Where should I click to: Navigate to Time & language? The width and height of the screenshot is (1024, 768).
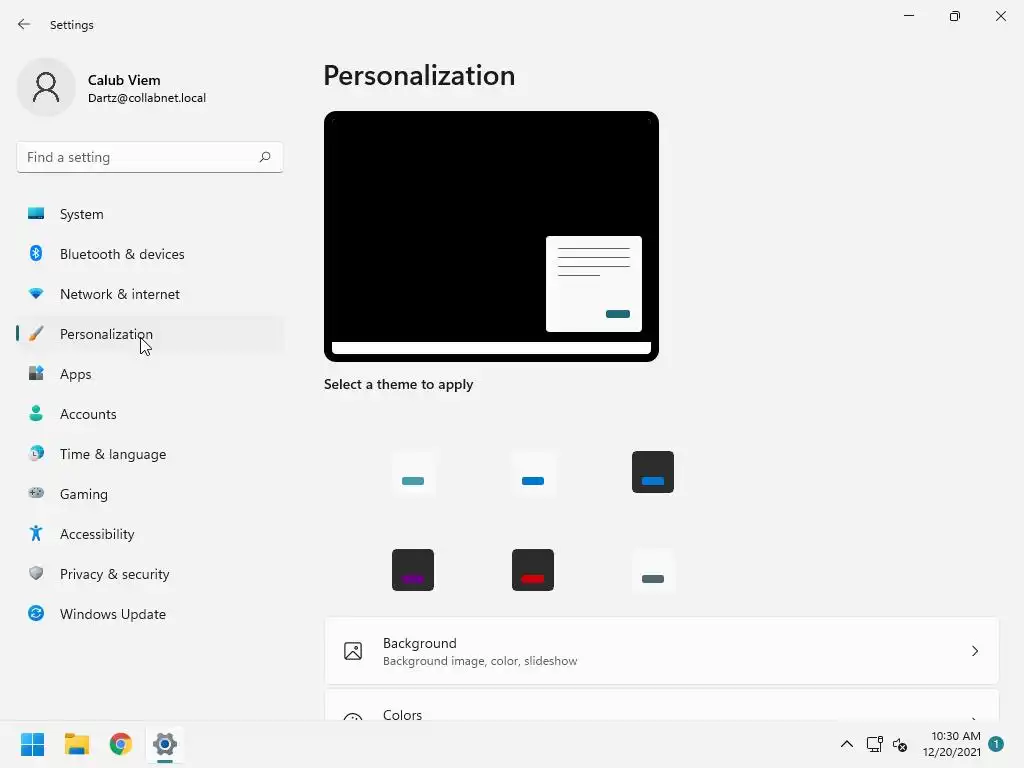150,454
